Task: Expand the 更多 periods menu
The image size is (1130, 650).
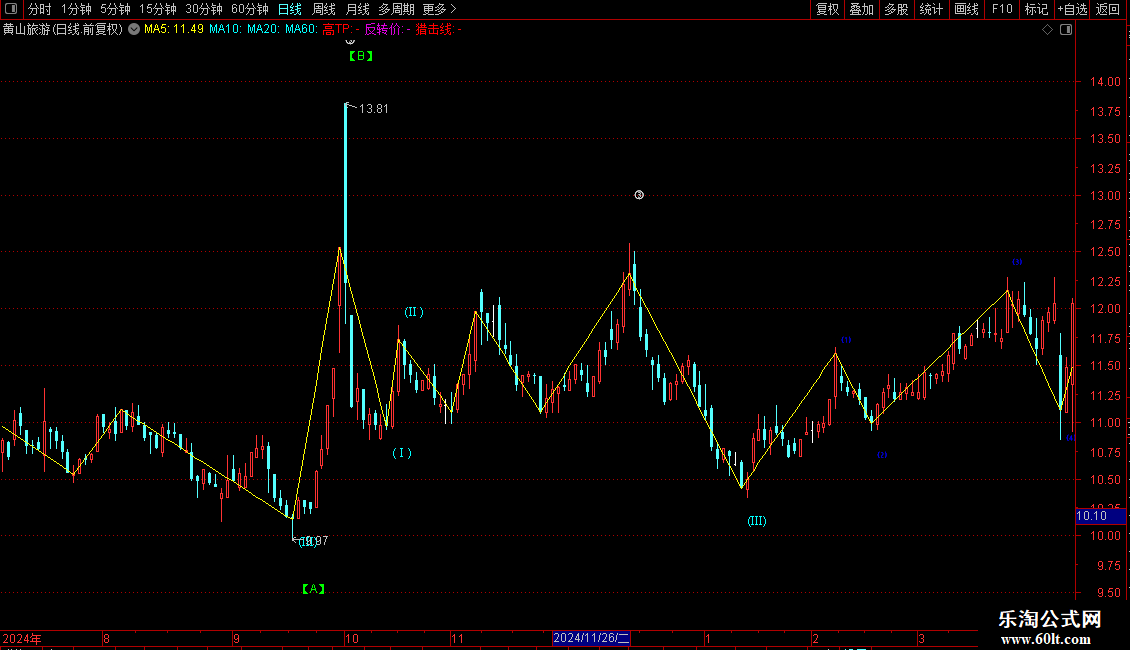Action: [440, 9]
